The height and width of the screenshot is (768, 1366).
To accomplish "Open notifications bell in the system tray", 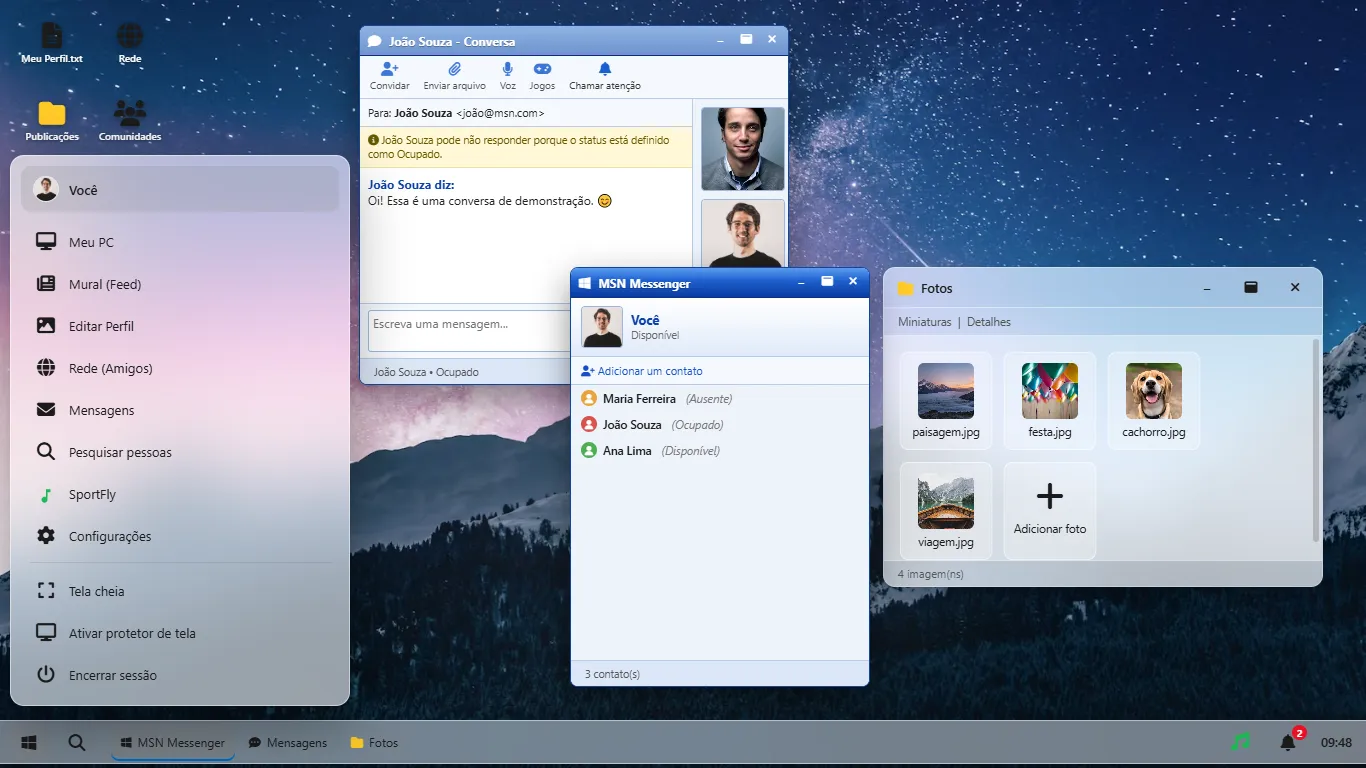I will 1289,743.
